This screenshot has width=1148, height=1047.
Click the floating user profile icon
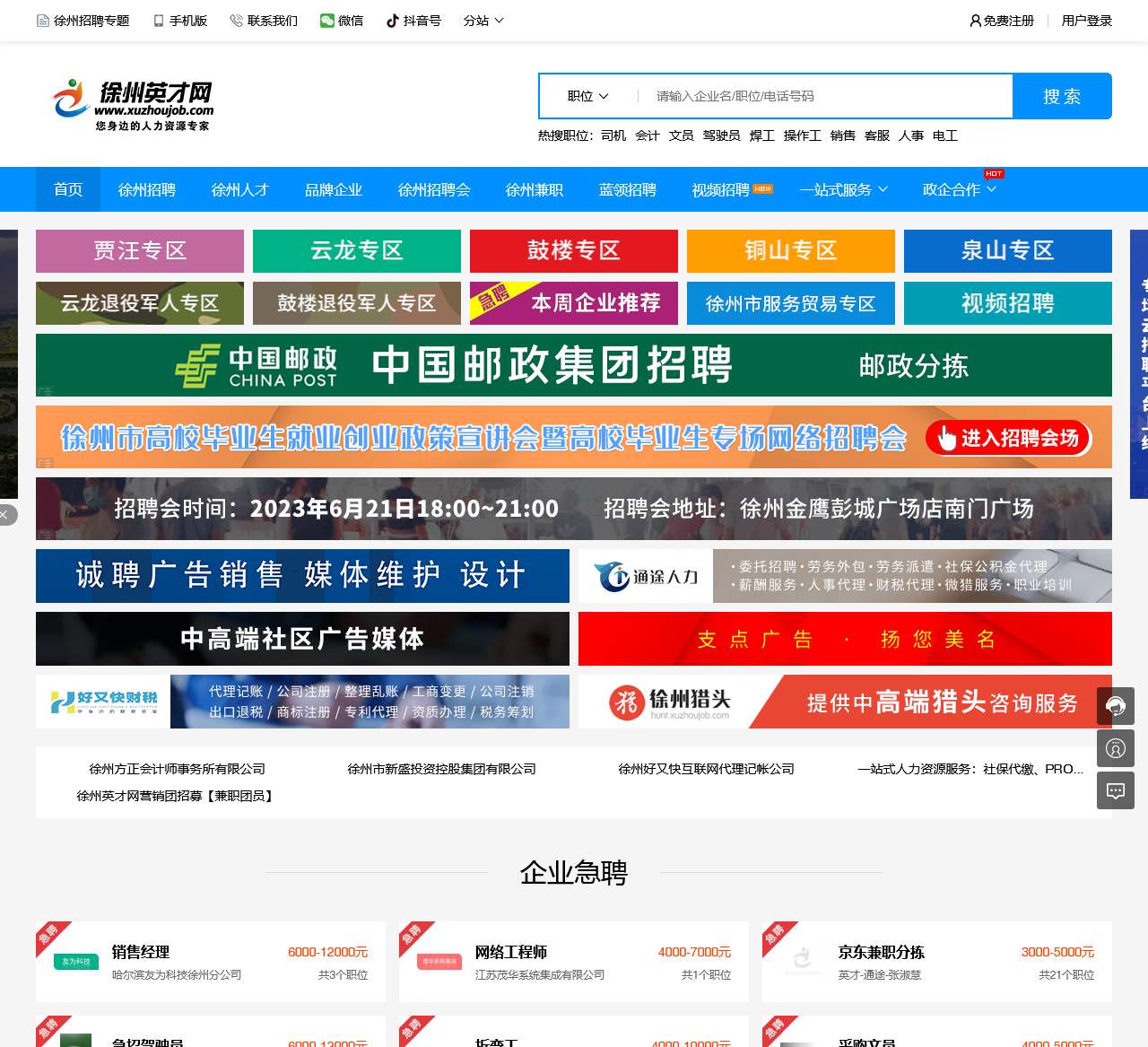[x=1116, y=748]
